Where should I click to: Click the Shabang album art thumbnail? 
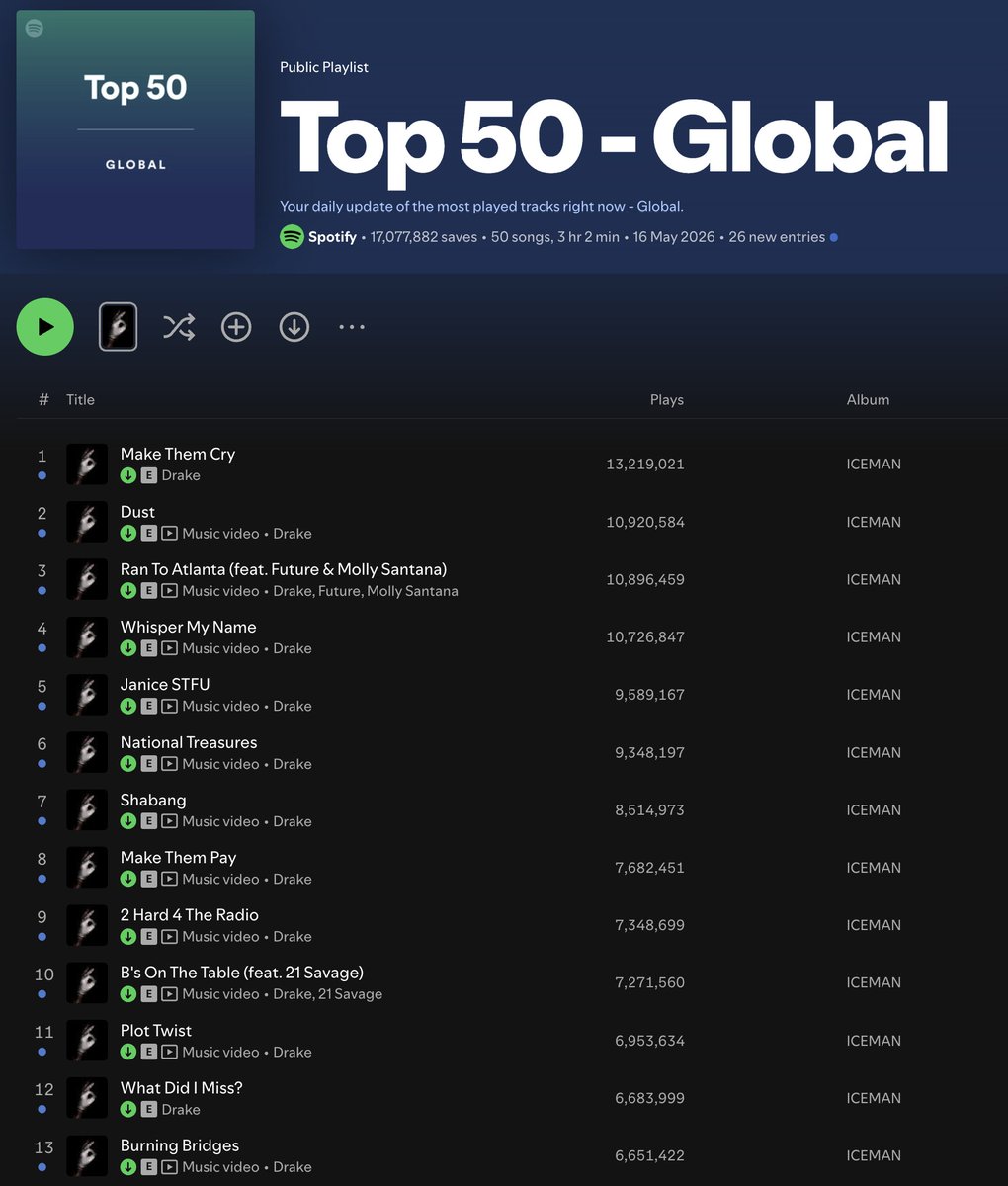pos(87,810)
